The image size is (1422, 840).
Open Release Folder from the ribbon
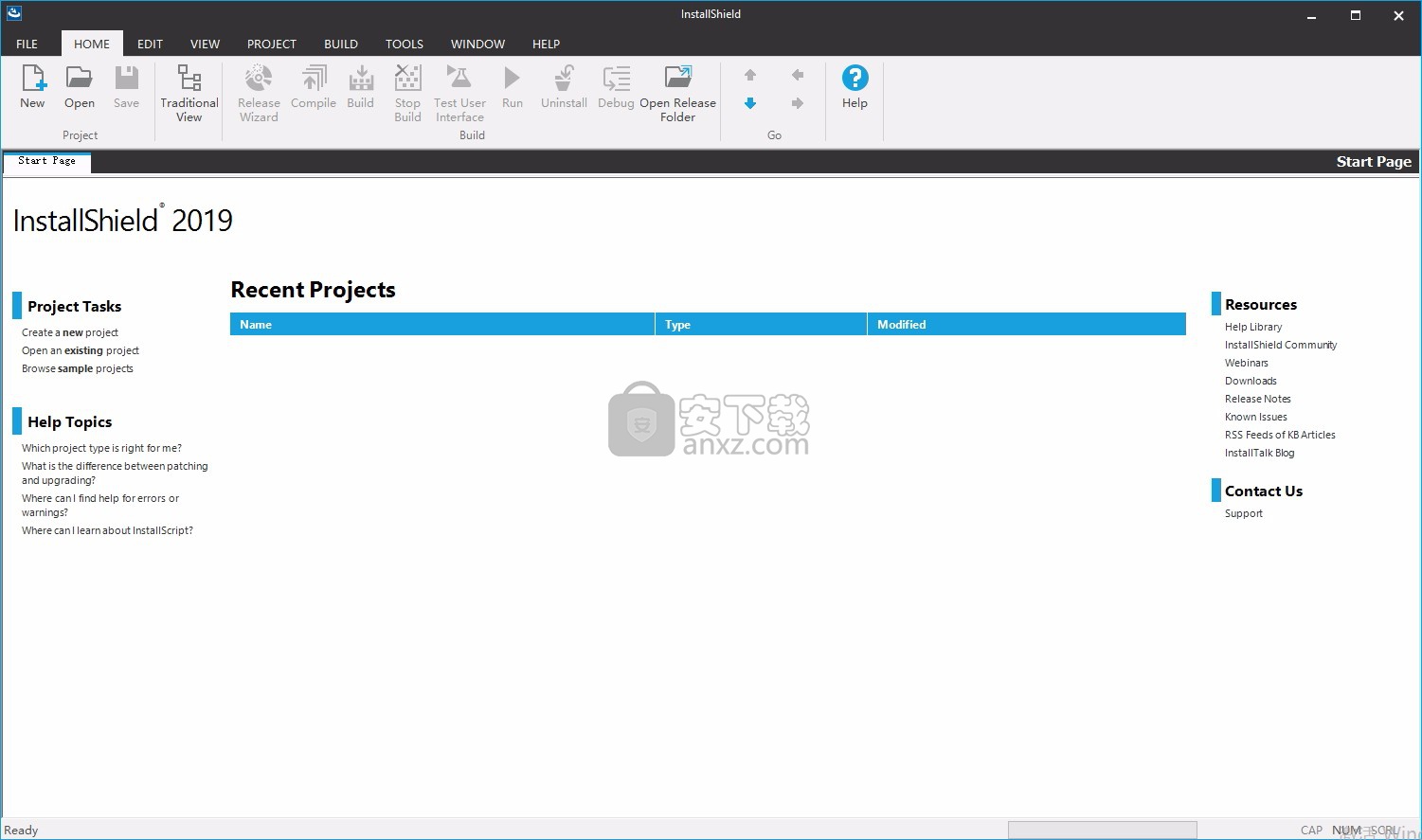(x=677, y=94)
